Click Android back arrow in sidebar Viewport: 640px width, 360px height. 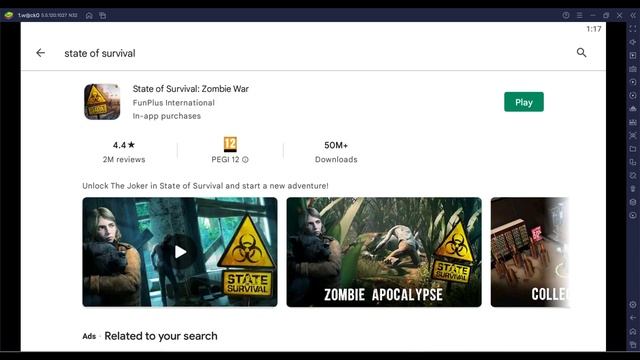pyautogui.click(x=633, y=318)
